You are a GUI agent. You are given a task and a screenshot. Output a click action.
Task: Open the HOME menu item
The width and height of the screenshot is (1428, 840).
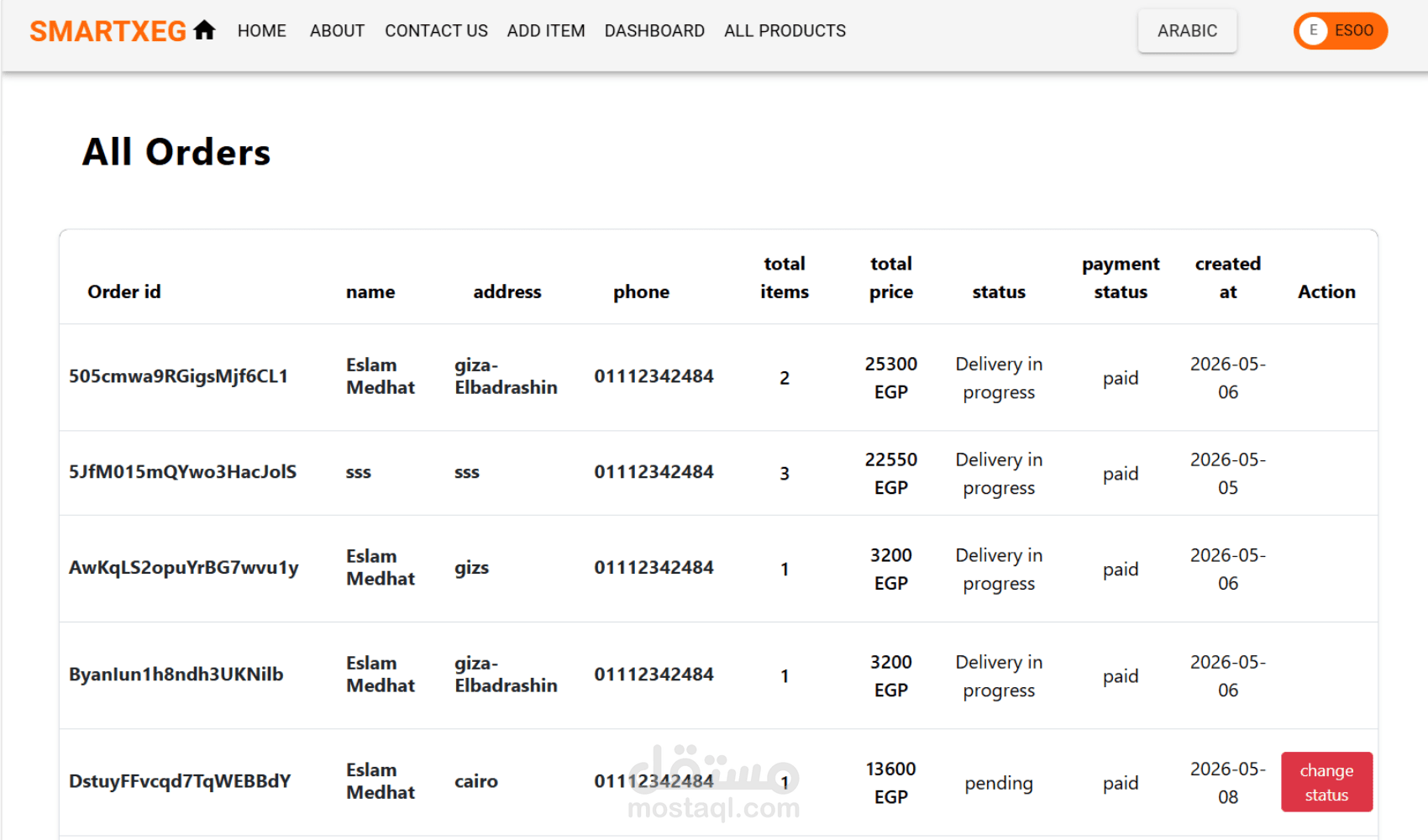(261, 31)
